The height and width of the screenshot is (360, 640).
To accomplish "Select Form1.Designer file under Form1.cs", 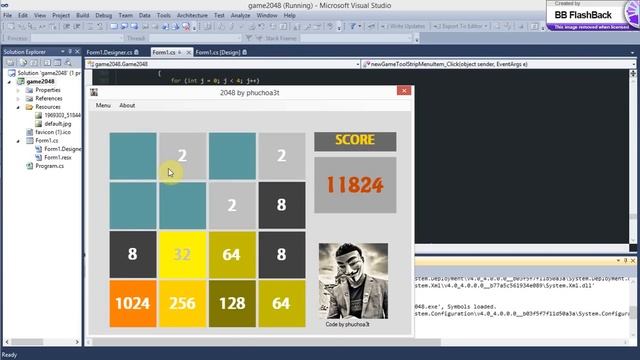I will point(62,149).
